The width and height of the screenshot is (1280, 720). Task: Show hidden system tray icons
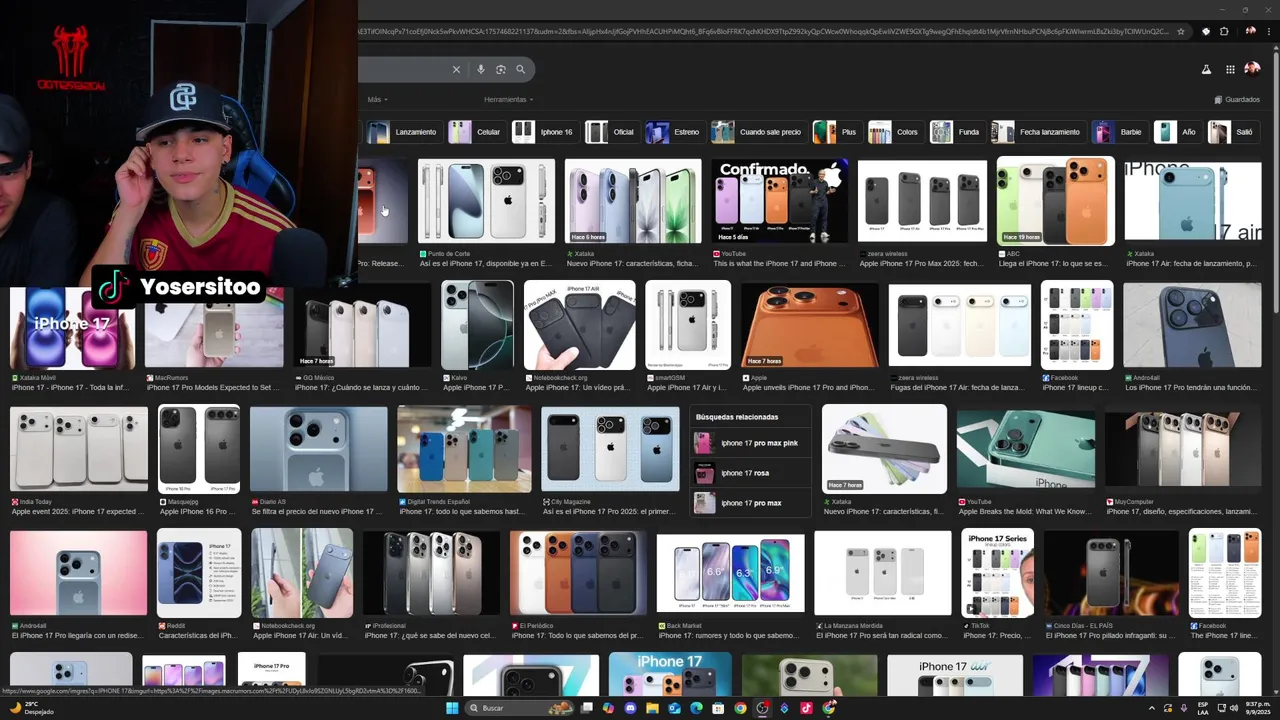[1151, 708]
